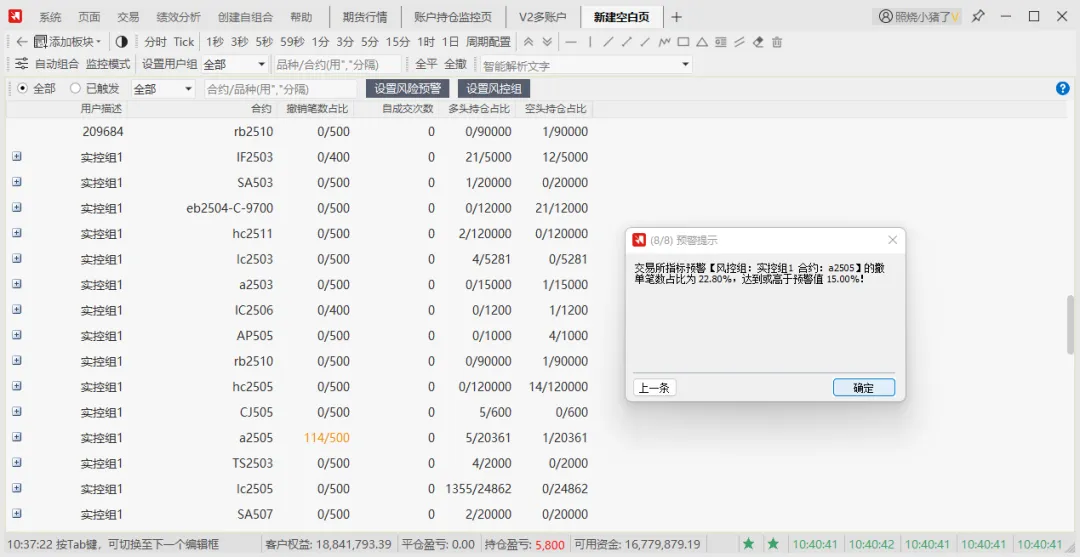
Task: Select the triangle drawing tool
Action: [x=702, y=42]
